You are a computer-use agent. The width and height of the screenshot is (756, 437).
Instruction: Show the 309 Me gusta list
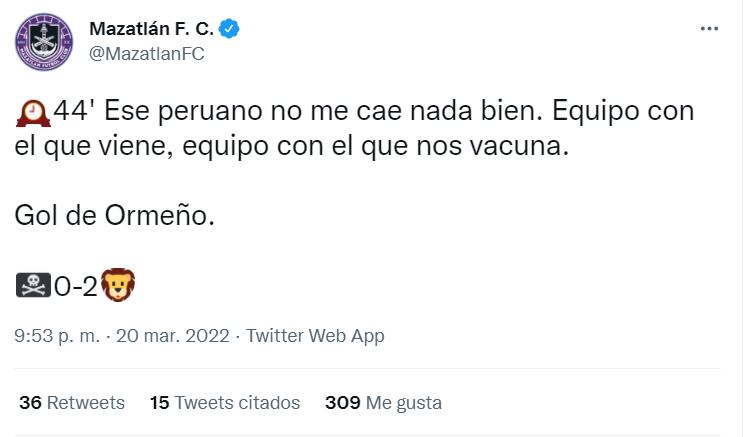tap(383, 403)
